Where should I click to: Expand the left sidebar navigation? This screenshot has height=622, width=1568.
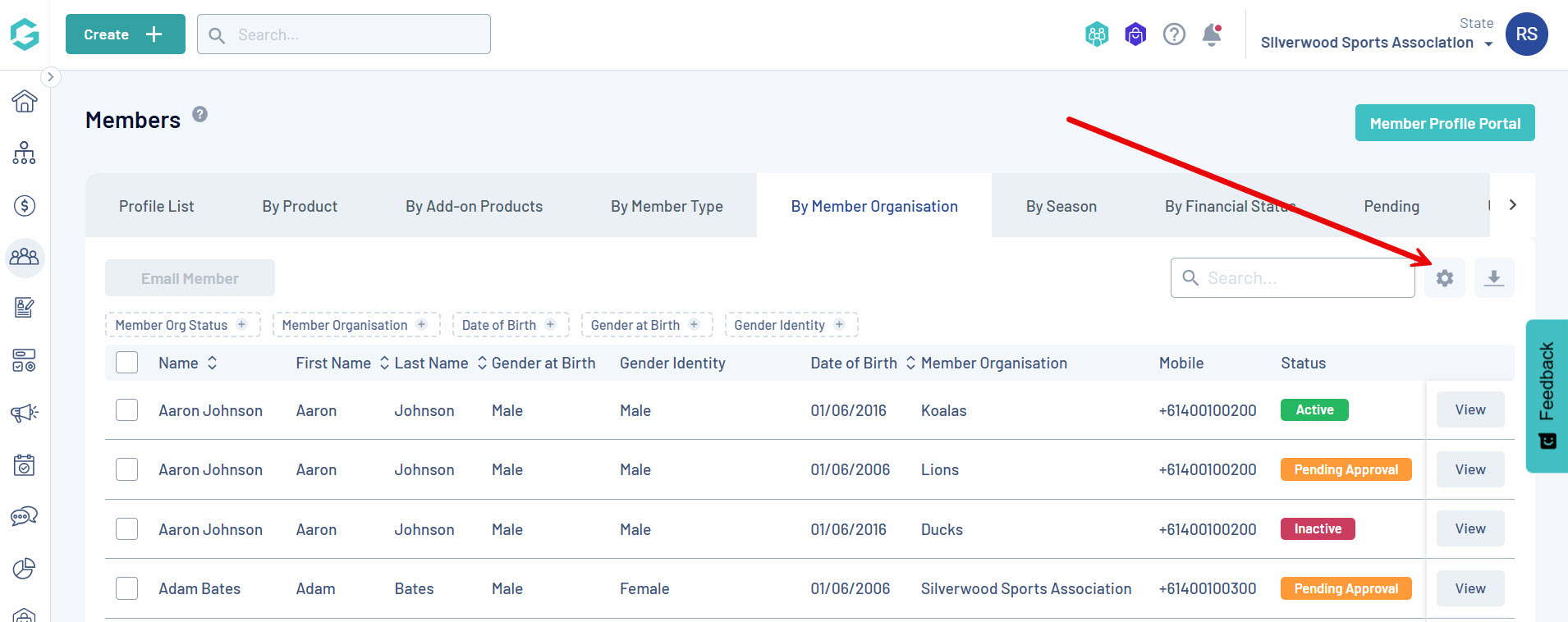(50, 77)
